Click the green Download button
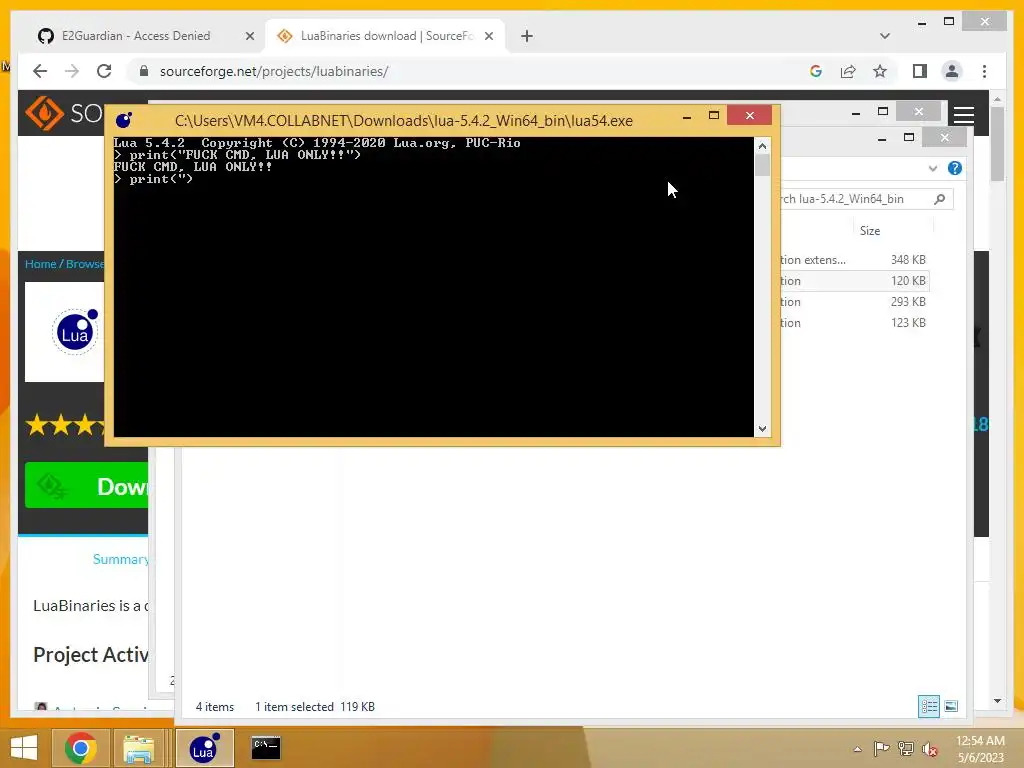This screenshot has width=1024, height=768. (86, 485)
